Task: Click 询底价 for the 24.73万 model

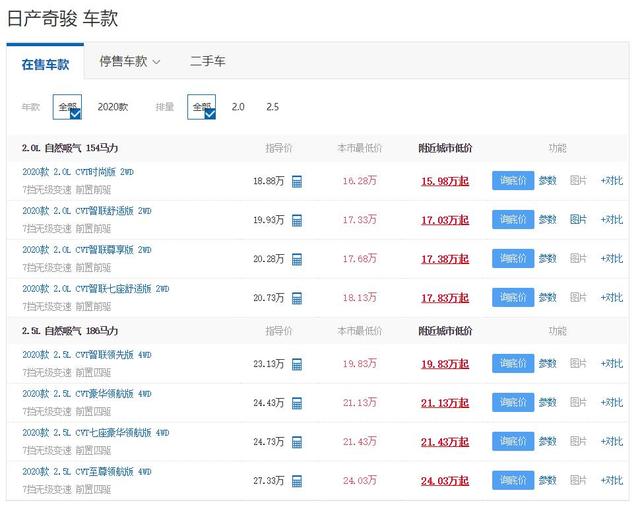Action: 513,441
